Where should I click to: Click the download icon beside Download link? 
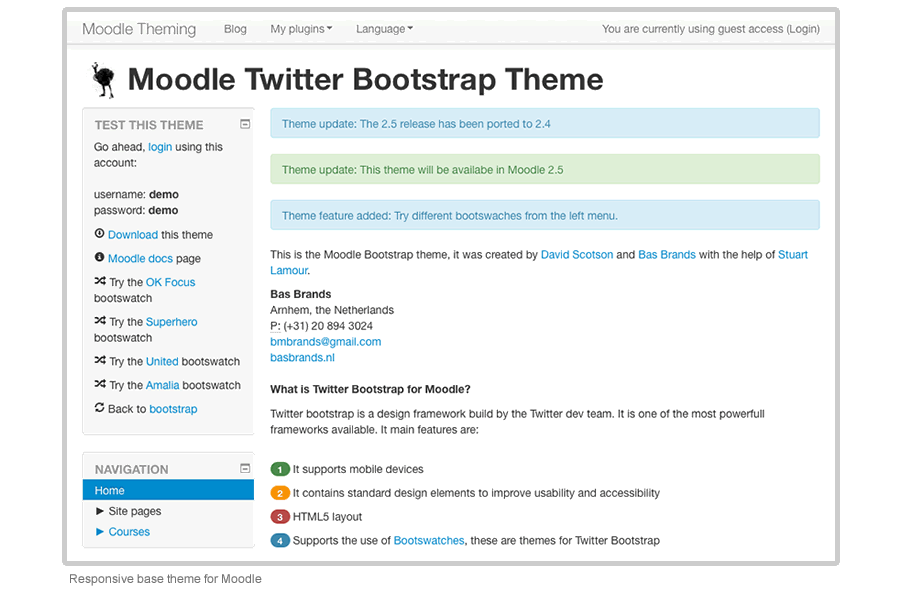[99, 234]
